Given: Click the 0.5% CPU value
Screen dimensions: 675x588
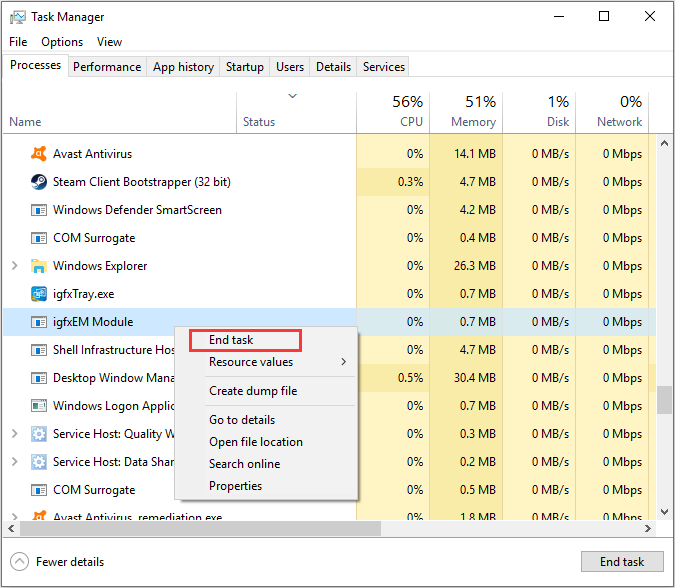Looking at the screenshot, I should click(x=410, y=378).
